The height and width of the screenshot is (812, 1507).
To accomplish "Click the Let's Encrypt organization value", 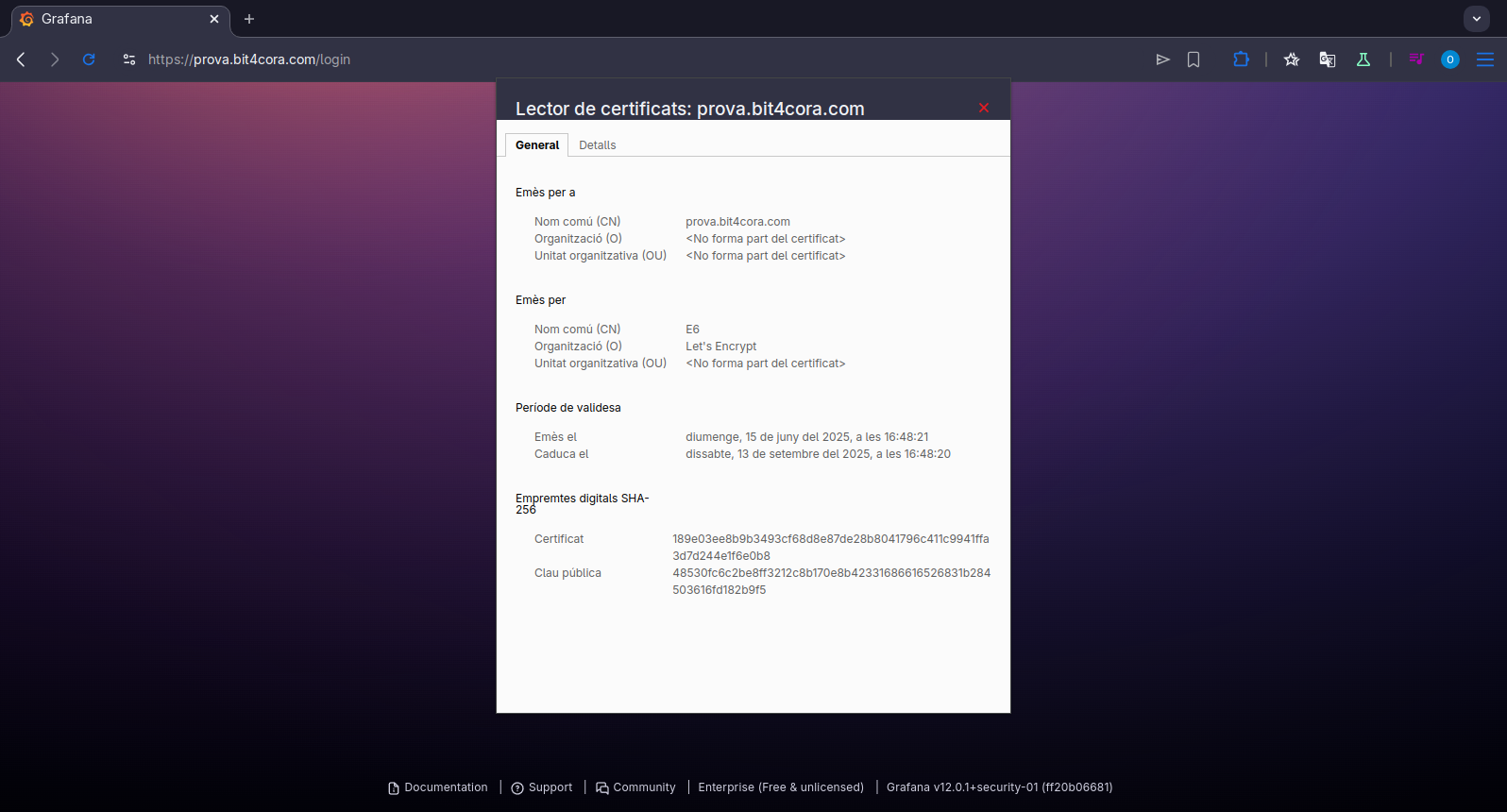I will pos(721,347).
